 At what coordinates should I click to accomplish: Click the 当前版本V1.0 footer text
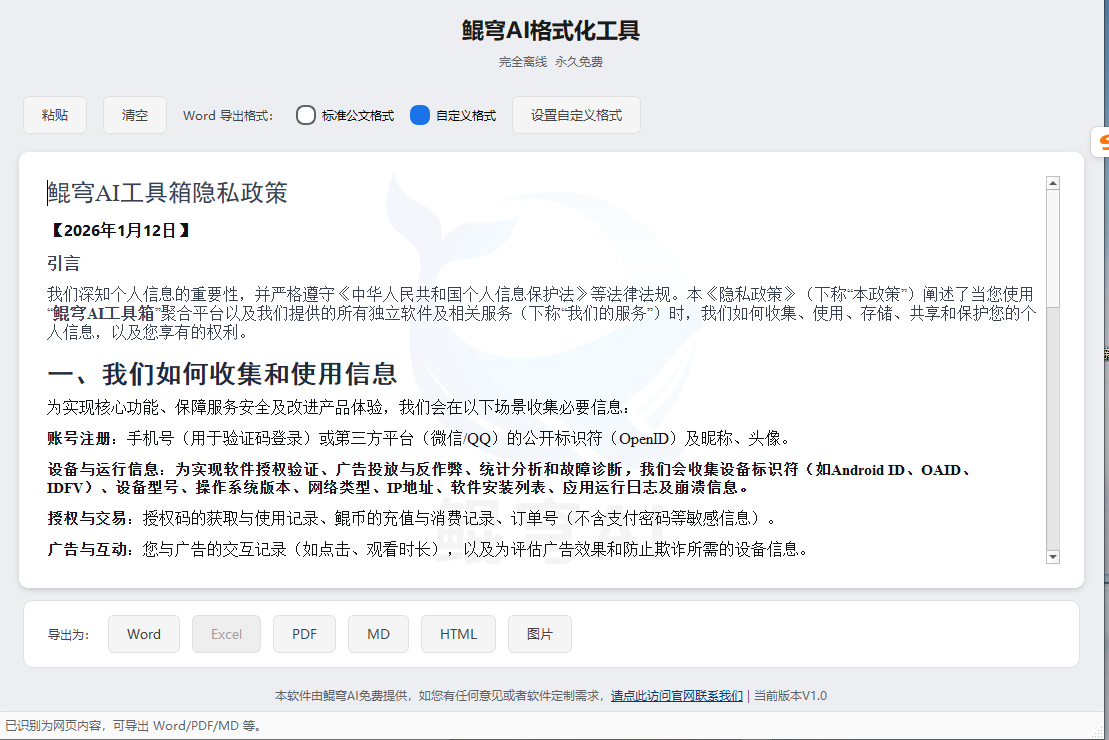[790, 695]
